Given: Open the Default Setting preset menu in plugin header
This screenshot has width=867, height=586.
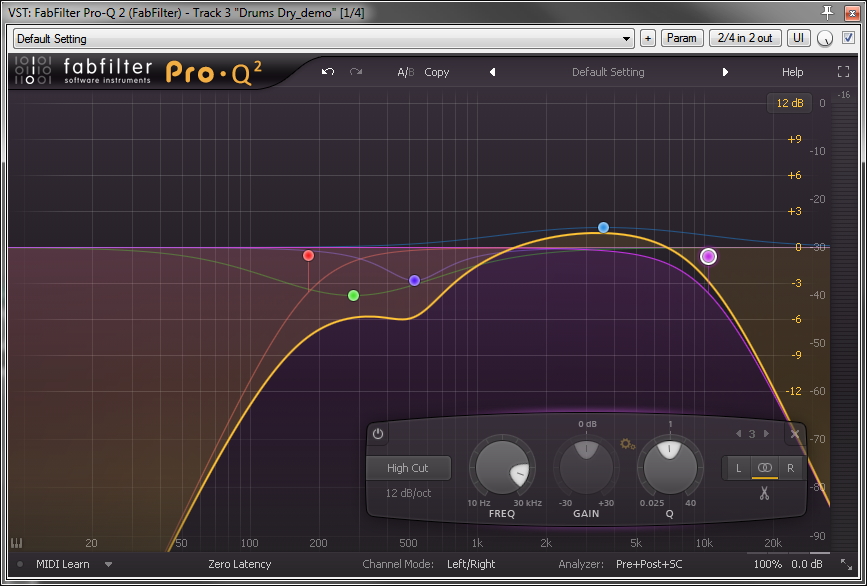Looking at the screenshot, I should pyautogui.click(x=608, y=72).
